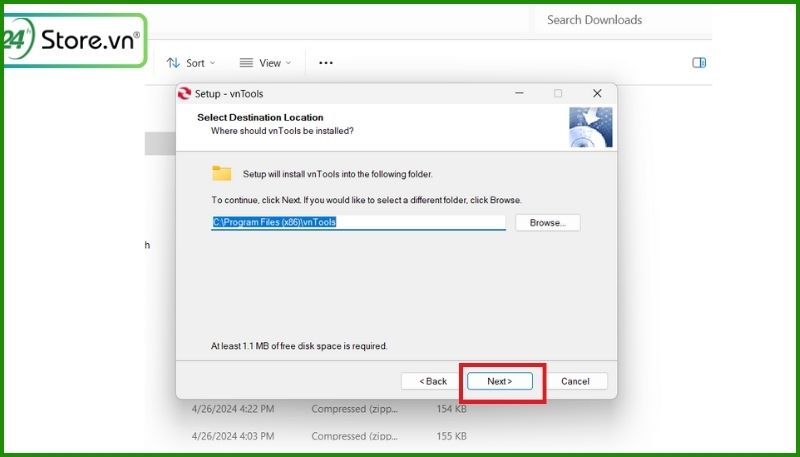Click the 154 KB file size
The image size is (800, 457).
click(452, 409)
